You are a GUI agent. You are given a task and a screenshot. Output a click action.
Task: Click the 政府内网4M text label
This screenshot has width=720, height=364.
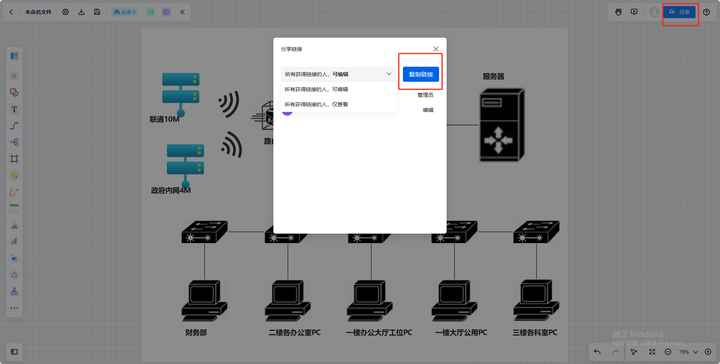click(171, 190)
